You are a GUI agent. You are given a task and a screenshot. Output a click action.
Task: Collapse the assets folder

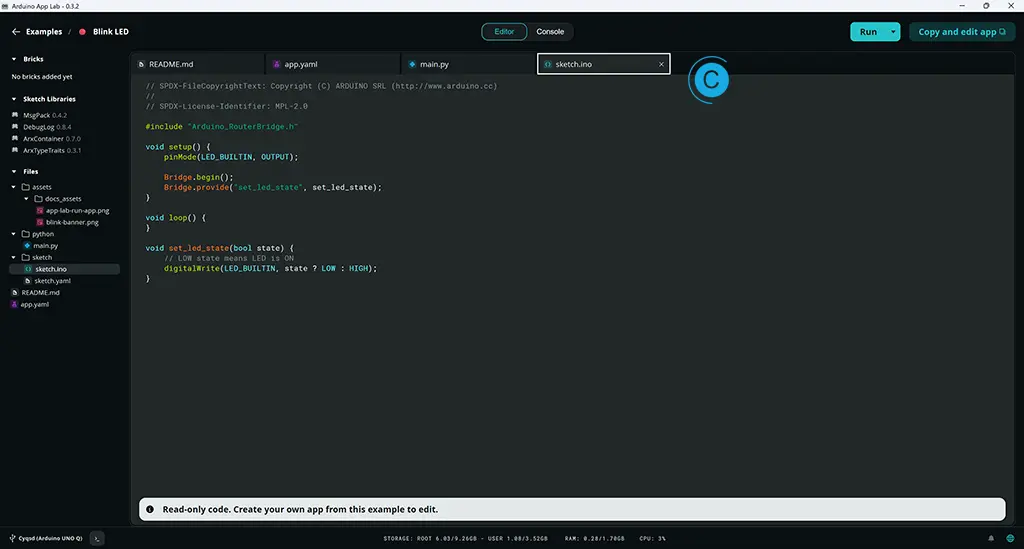tap(14, 187)
